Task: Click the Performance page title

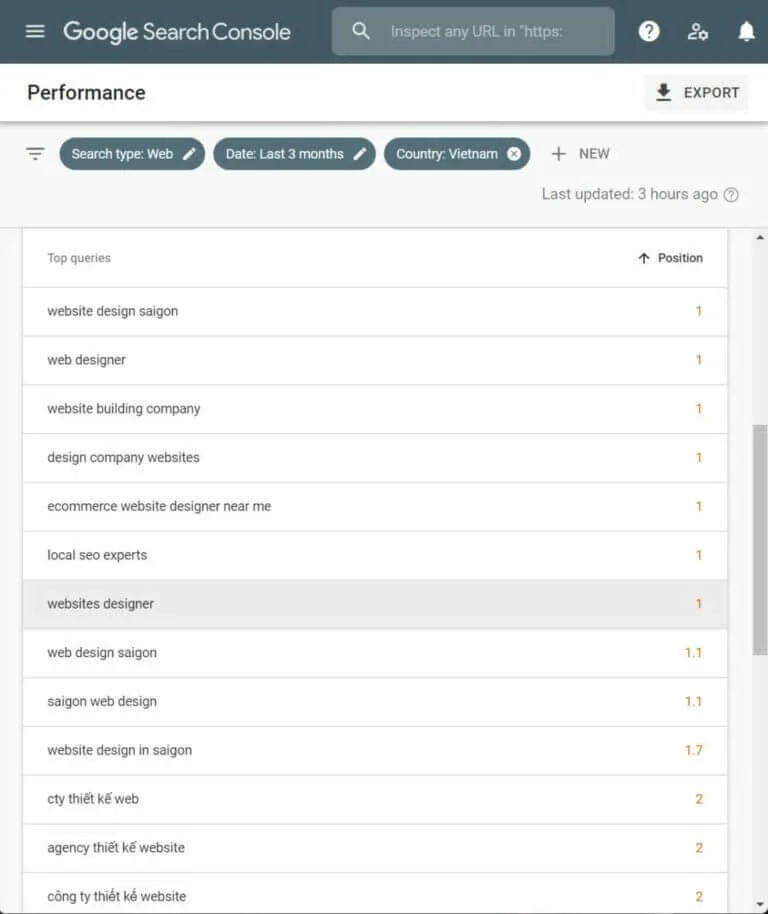Action: [85, 92]
